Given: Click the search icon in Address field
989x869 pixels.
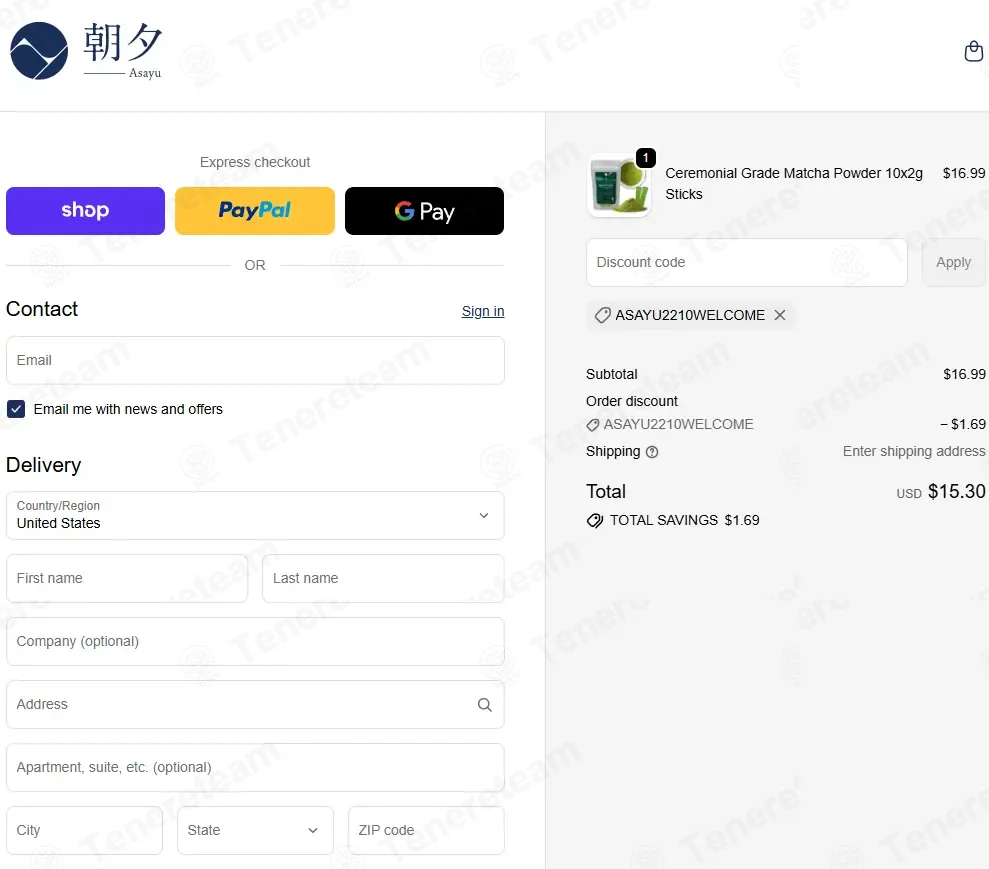Looking at the screenshot, I should click(484, 704).
